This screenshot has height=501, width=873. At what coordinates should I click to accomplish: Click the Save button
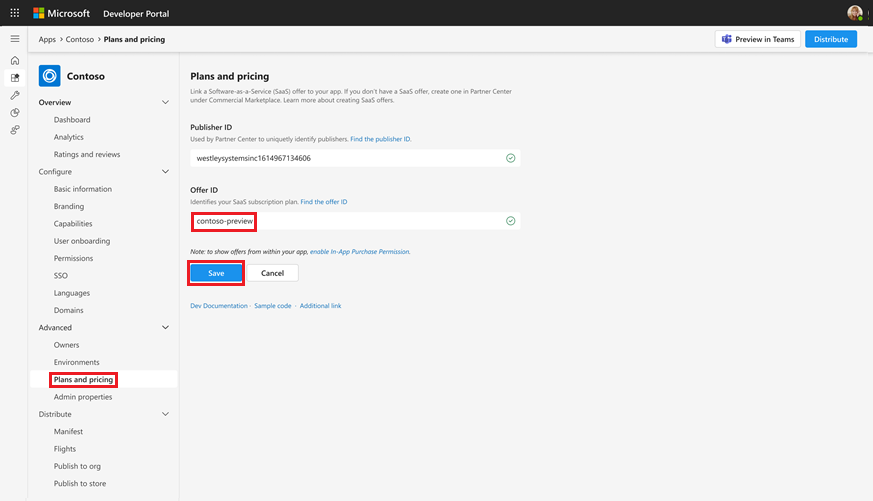coord(216,273)
